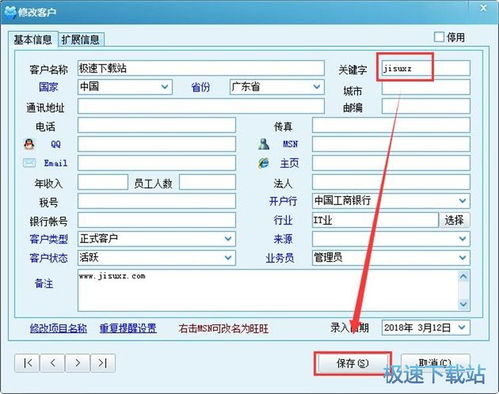499x394 pixels.
Task: Focus the Email input field
Action: 157,163
